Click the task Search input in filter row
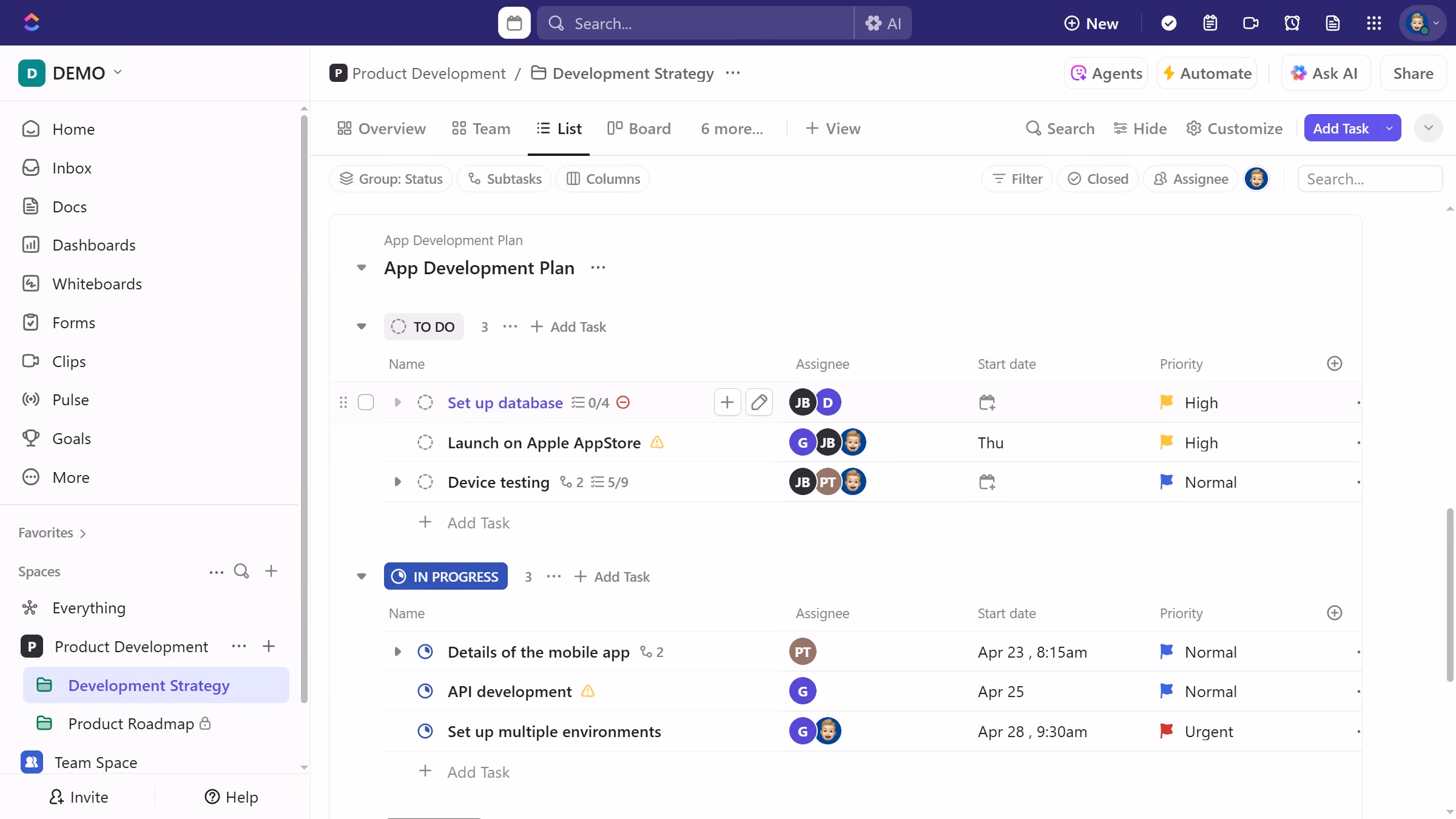Screen dimensions: 1456x819 click(x=1370, y=179)
